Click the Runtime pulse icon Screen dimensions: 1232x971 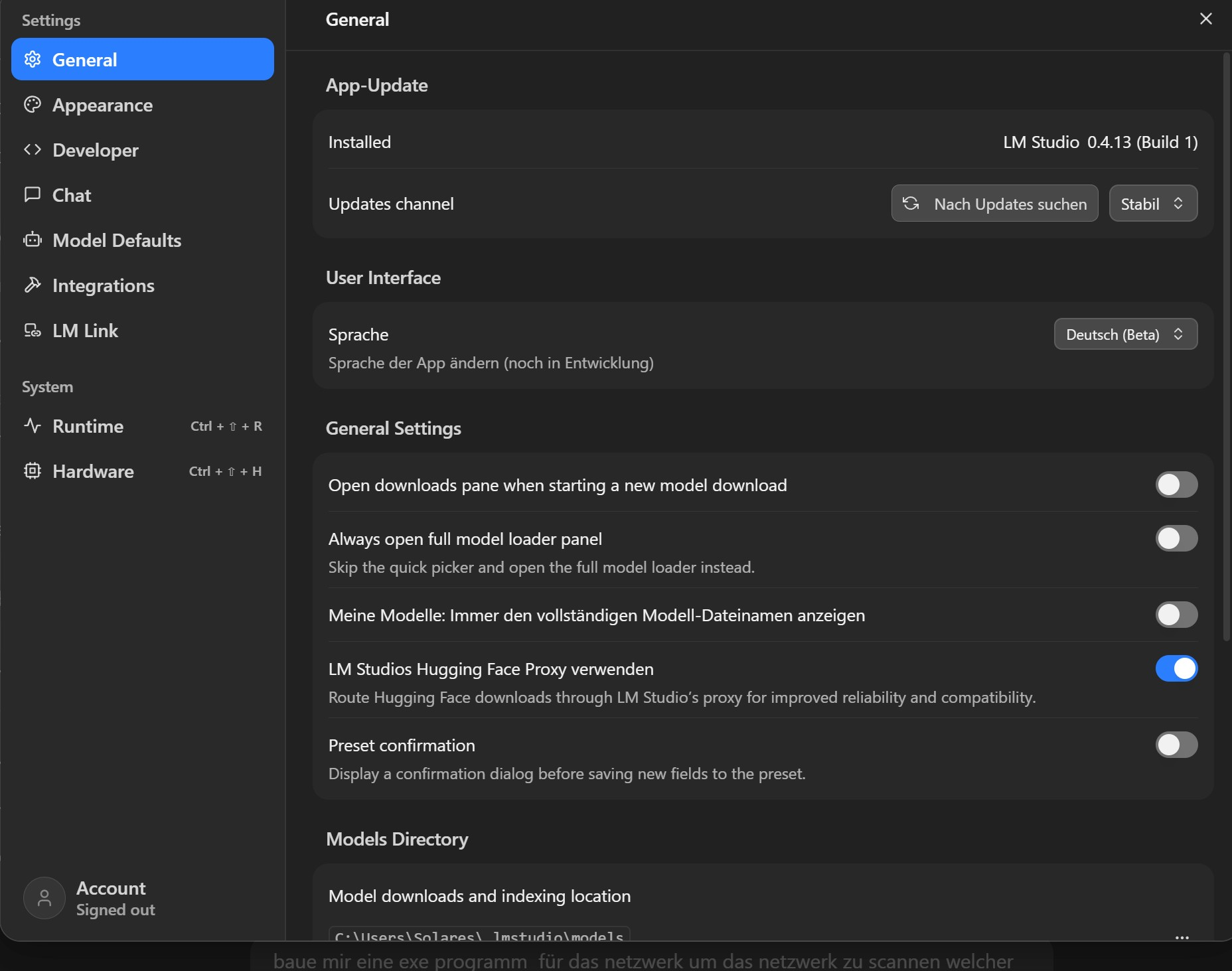click(33, 425)
